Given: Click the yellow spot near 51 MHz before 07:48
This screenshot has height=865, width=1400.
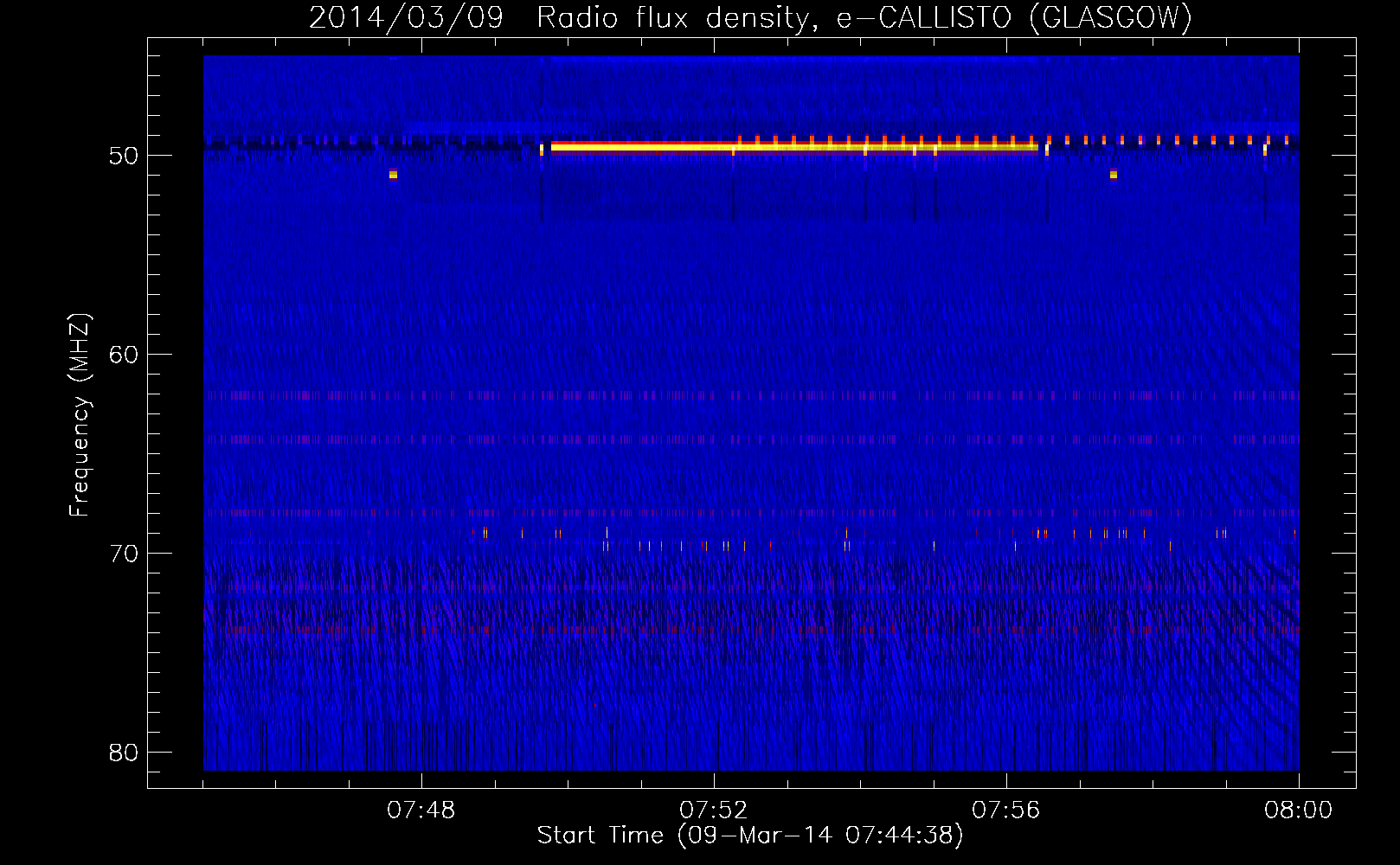Looking at the screenshot, I should pyautogui.click(x=393, y=175).
